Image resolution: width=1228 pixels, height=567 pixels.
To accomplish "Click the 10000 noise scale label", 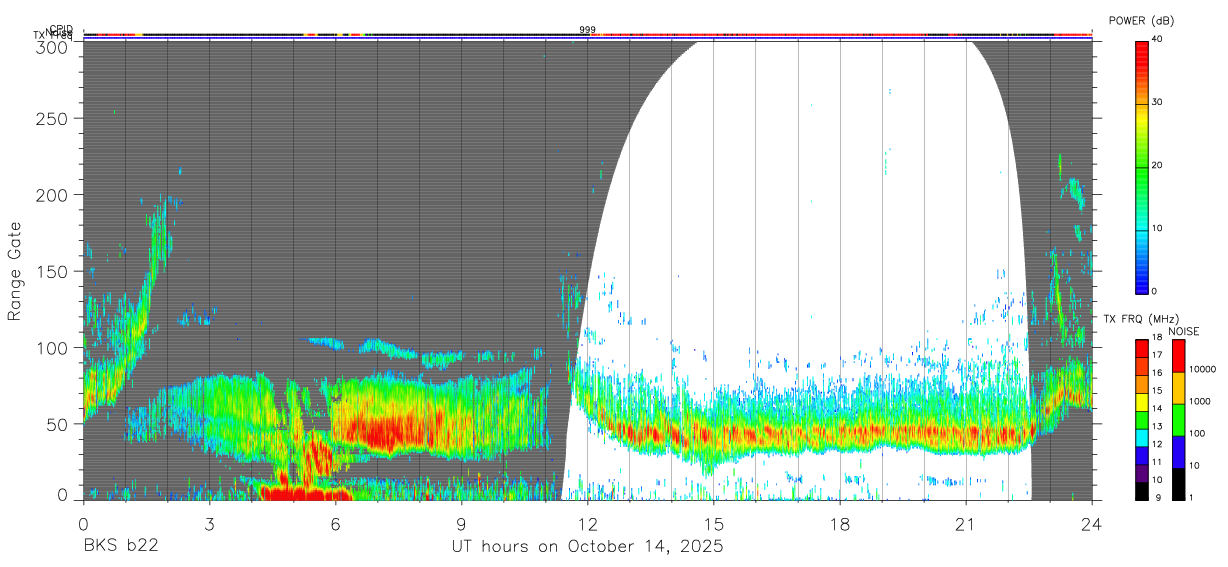I will pos(1201,369).
